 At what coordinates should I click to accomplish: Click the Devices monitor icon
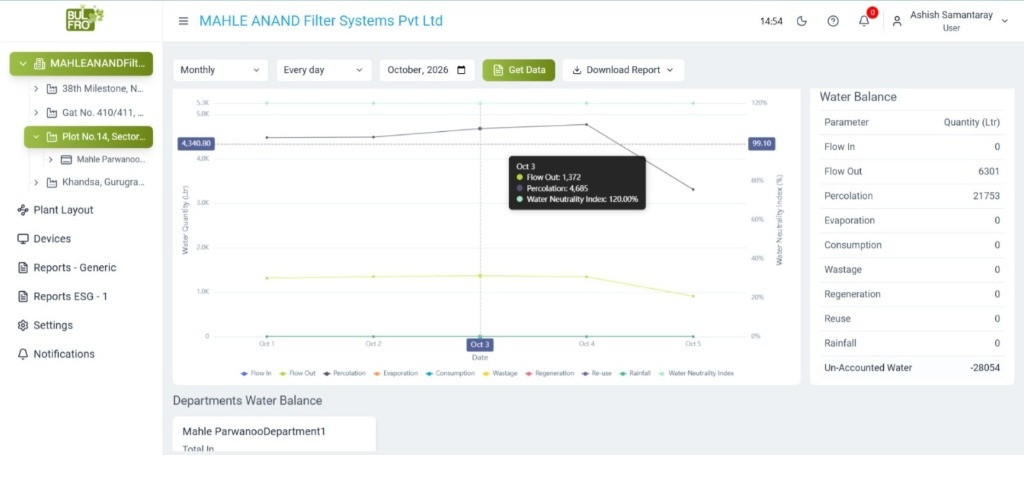point(23,238)
